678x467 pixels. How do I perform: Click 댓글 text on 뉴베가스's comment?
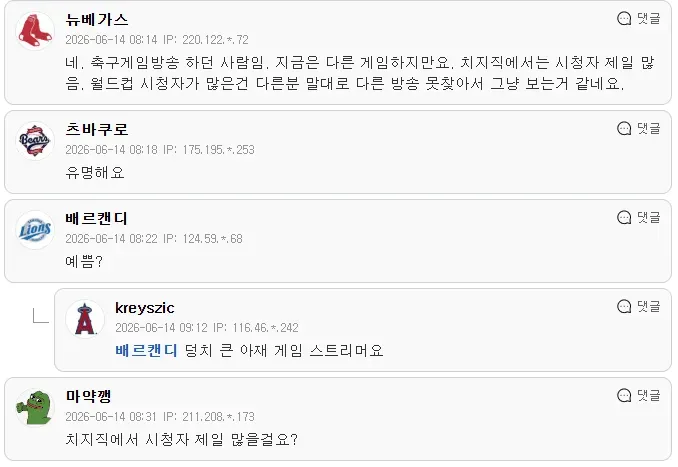[x=649, y=19]
